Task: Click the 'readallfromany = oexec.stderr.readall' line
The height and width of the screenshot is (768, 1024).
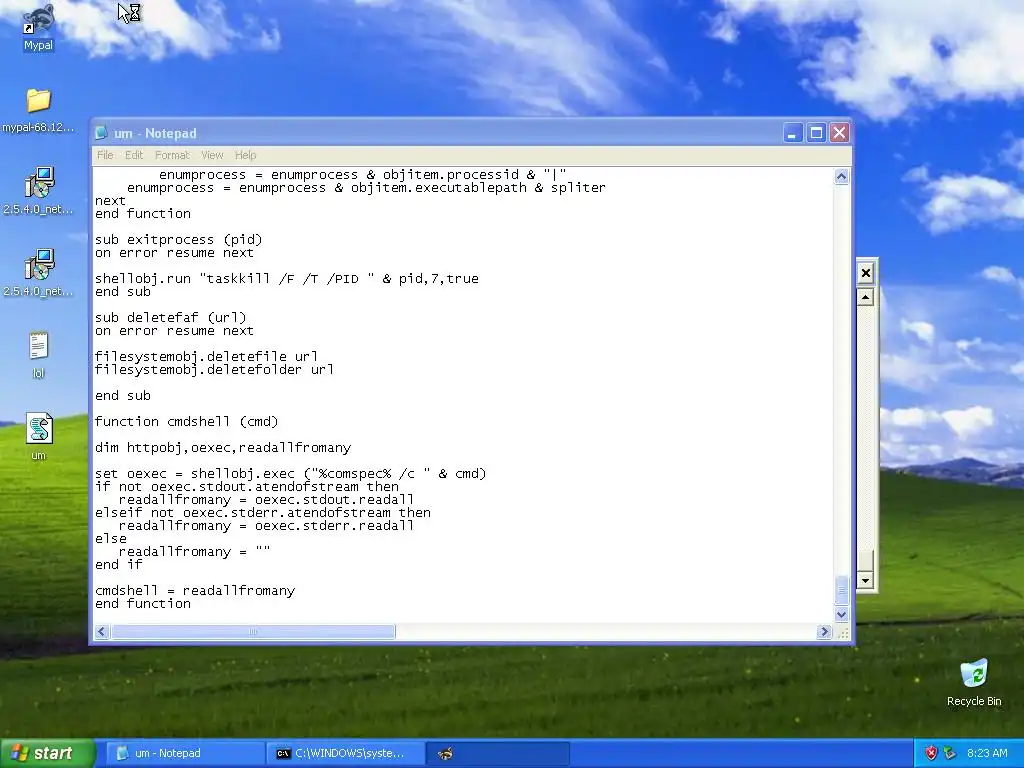Action: (266, 526)
